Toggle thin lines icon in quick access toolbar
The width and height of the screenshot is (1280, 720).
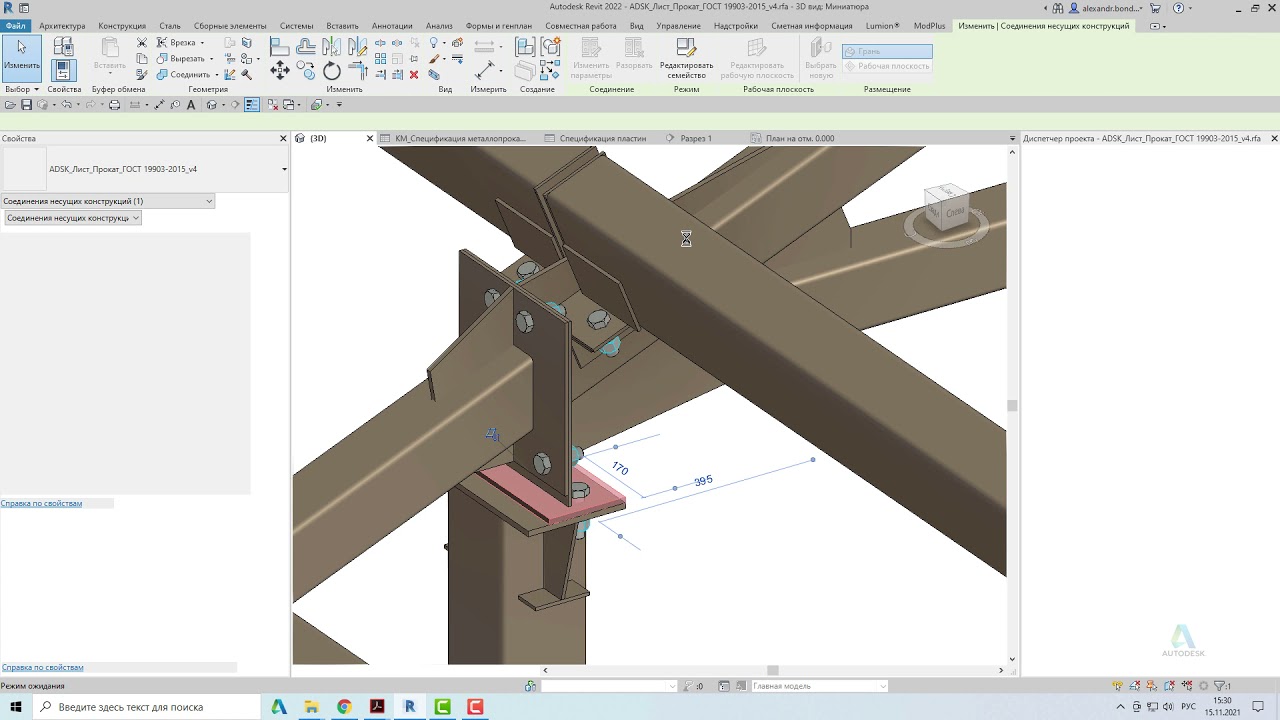tap(251, 105)
